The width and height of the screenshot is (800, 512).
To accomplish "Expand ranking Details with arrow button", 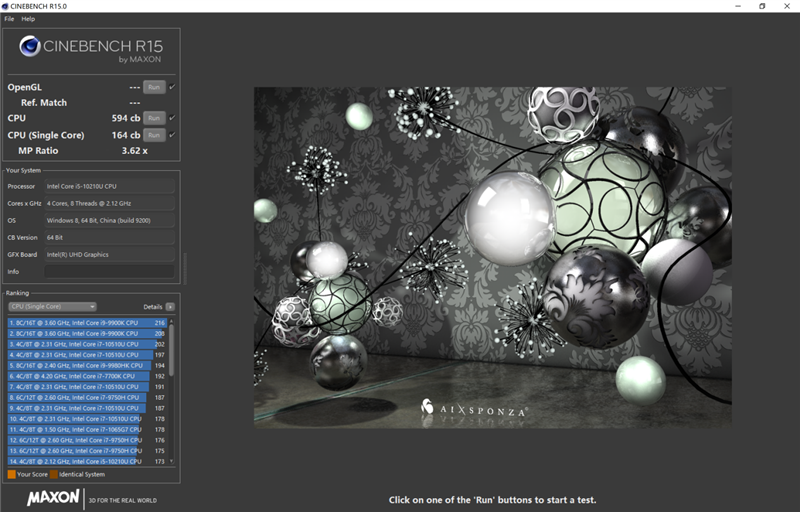I will (x=170, y=306).
